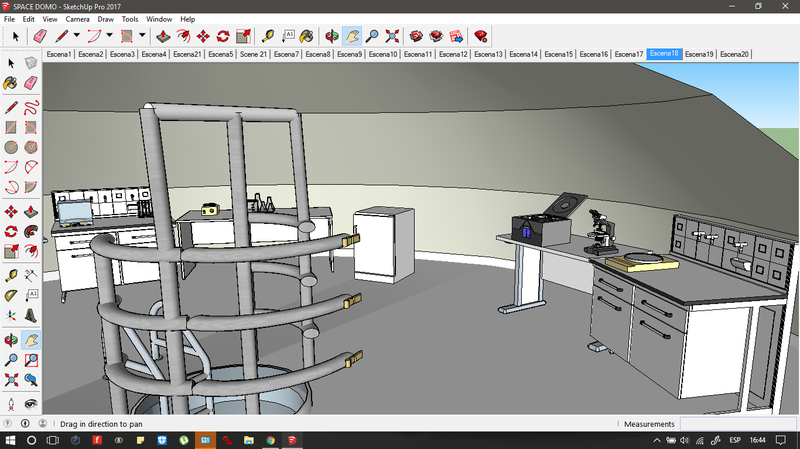Go to the Escena20 scene tab
This screenshot has height=449, width=800.
pos(734,54)
